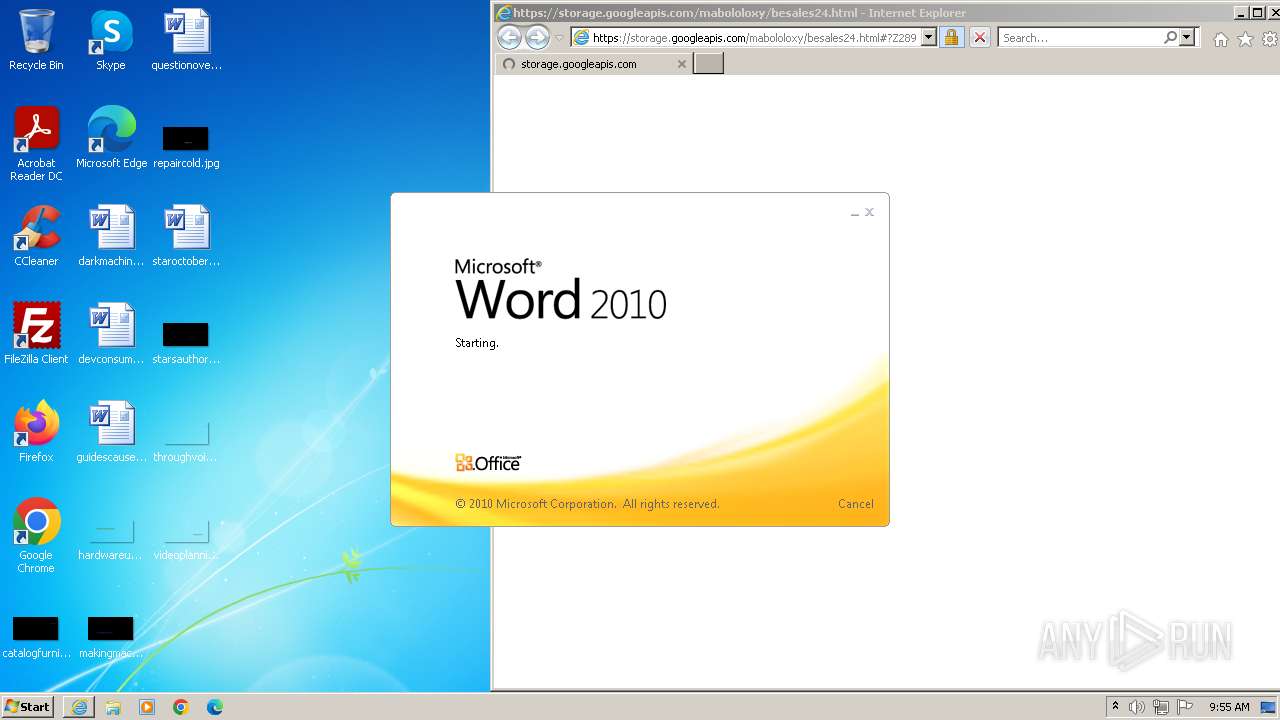
Task: Open the Action Center flag icon
Action: point(1185,707)
